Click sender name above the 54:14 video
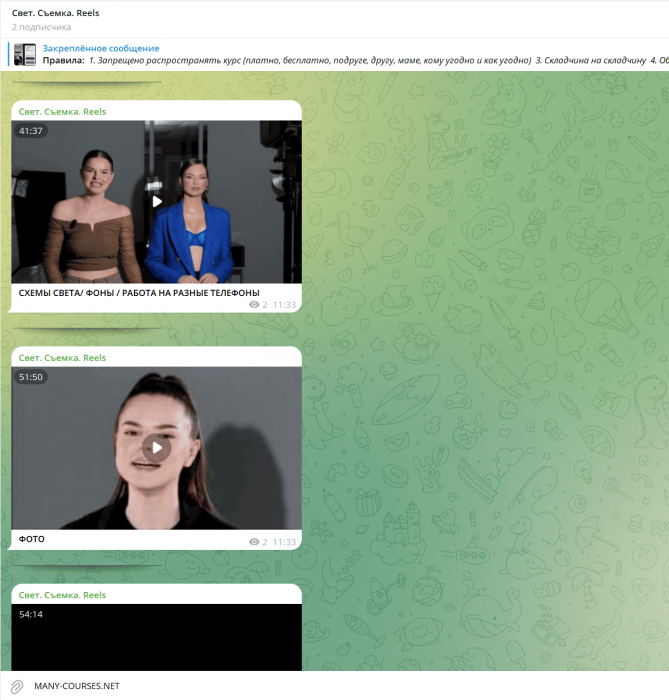 tap(62, 595)
